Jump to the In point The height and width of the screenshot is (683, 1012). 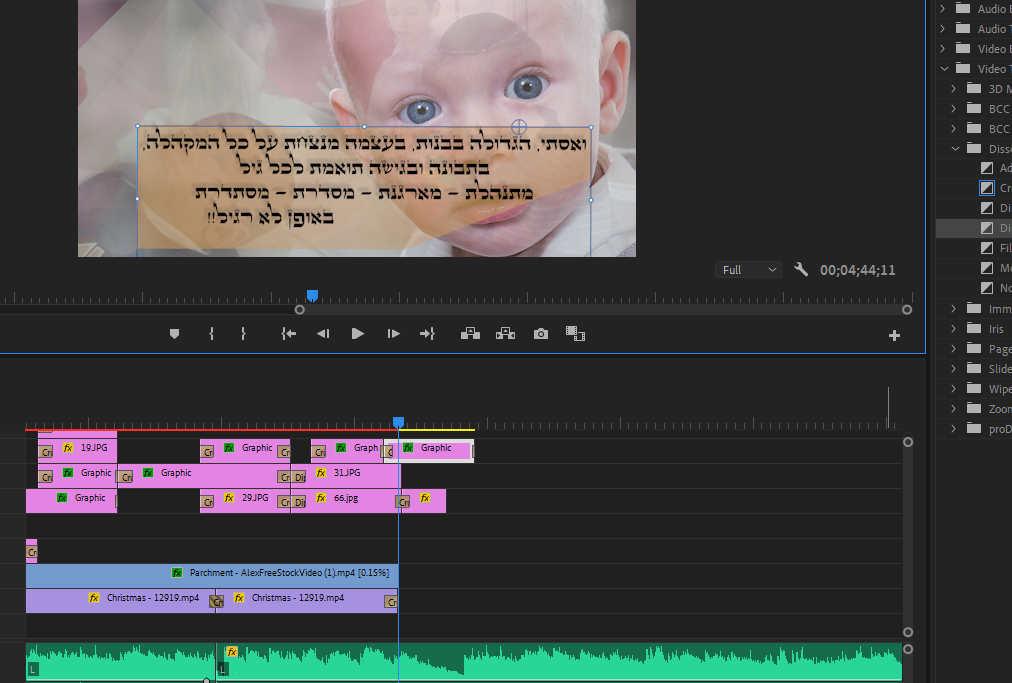(288, 334)
